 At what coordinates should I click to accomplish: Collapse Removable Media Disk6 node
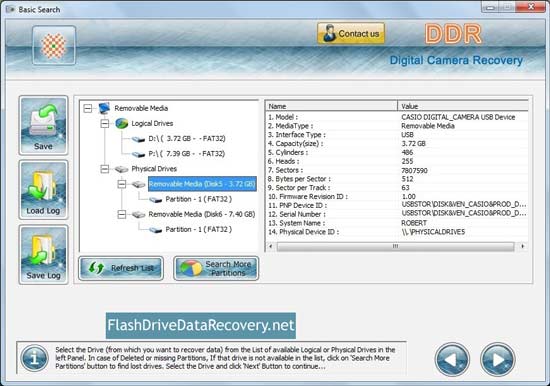(122, 214)
